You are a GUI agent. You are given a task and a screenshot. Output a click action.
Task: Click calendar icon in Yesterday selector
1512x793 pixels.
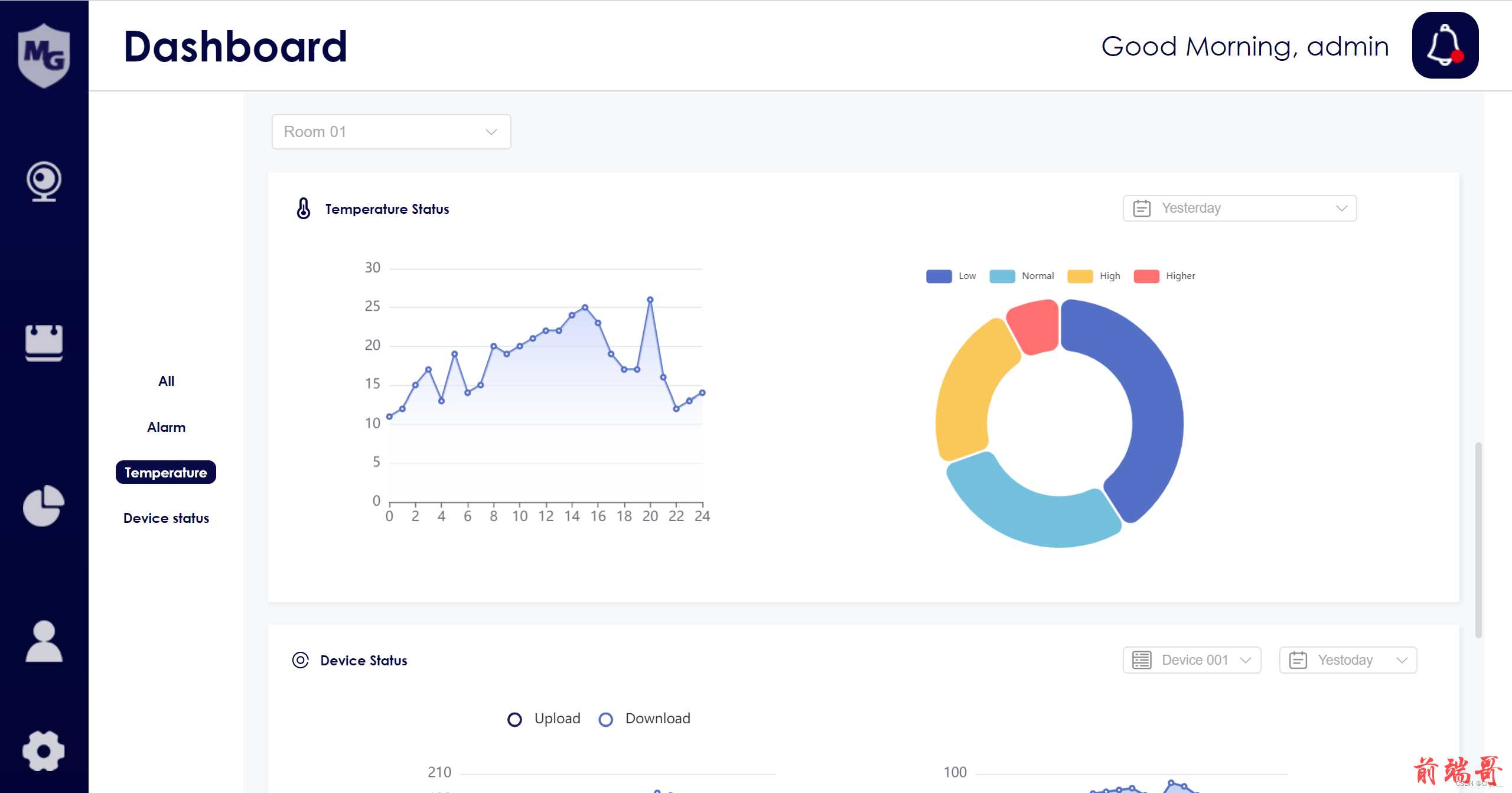tap(1142, 208)
